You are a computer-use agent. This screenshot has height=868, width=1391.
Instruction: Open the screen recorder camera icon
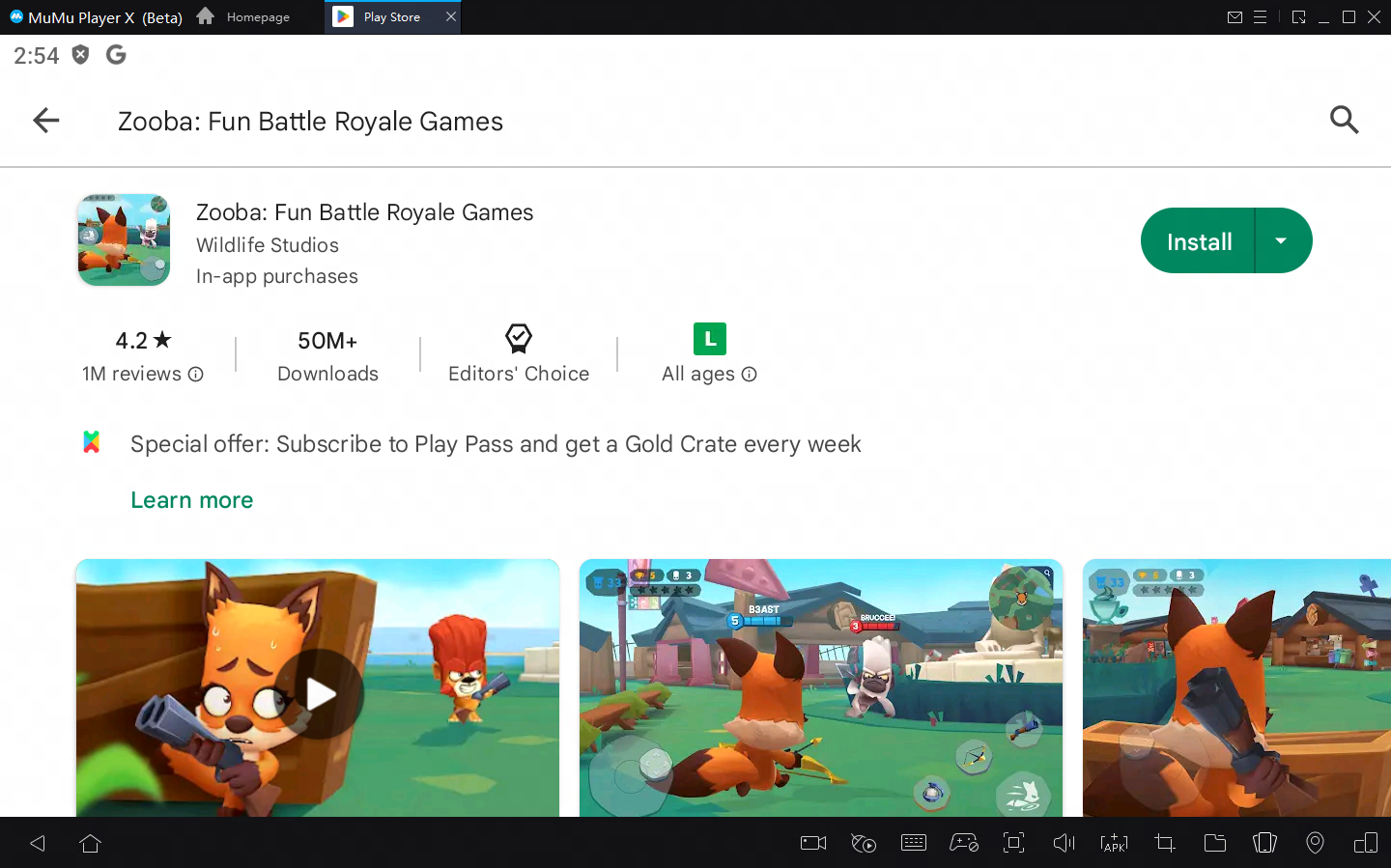click(813, 843)
